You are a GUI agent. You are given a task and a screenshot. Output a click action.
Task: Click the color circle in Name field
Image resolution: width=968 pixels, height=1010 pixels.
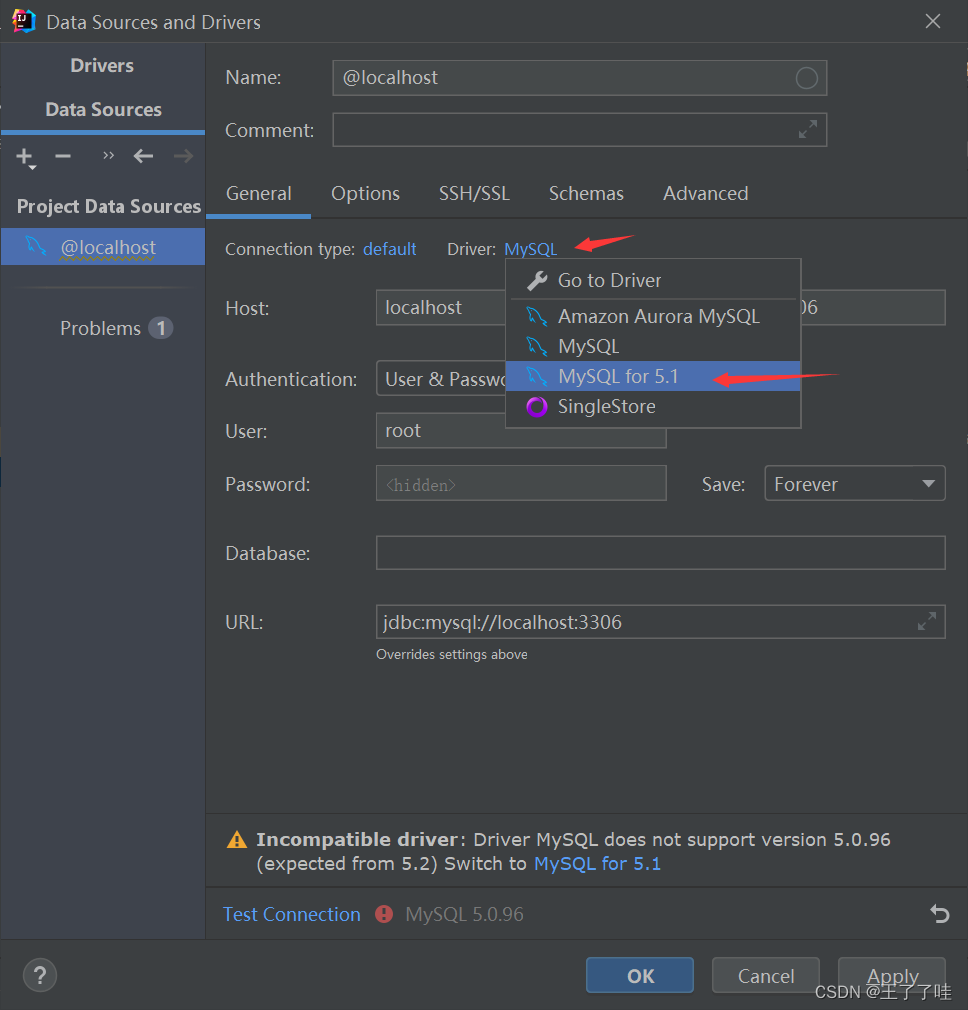[x=806, y=78]
